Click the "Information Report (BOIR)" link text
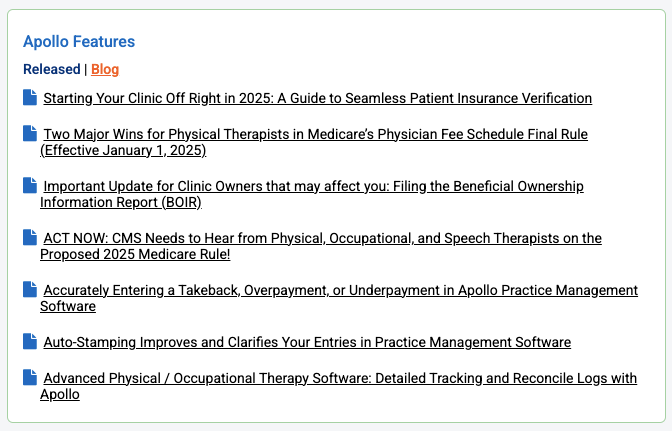The height and width of the screenshot is (431, 672). pyautogui.click(x=121, y=203)
